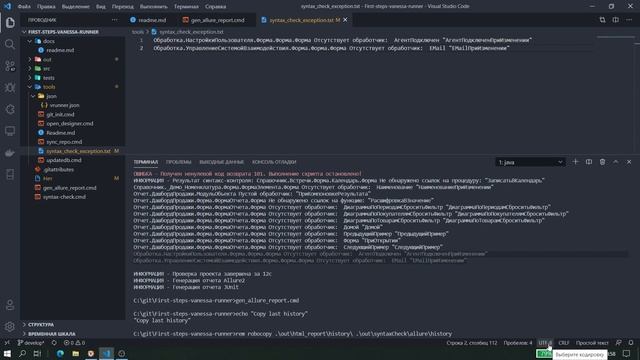The width and height of the screenshot is (640, 360).
Task: Open the Accounts menu icon
Action: pyautogui.click(x=10, y=304)
